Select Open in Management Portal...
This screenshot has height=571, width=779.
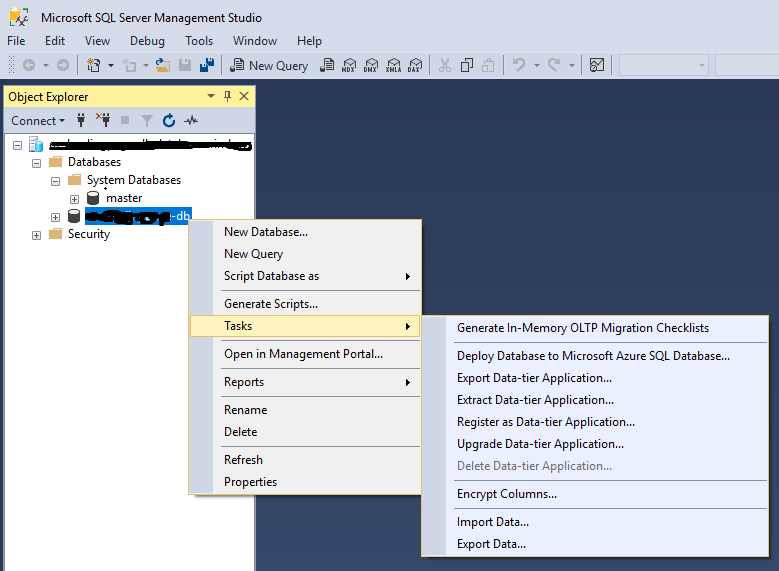coord(305,354)
